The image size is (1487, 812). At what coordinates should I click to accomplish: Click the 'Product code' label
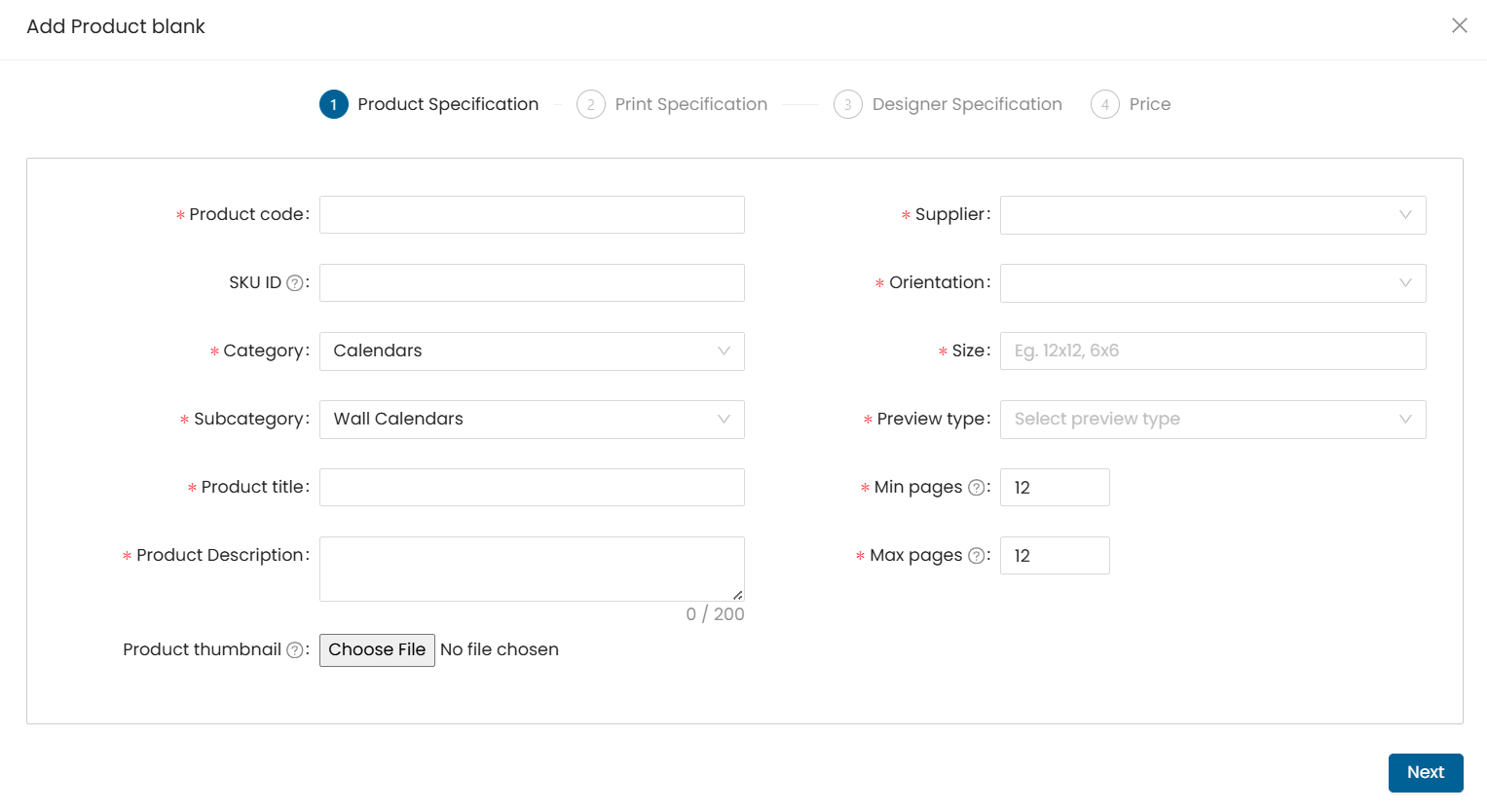coord(246,214)
